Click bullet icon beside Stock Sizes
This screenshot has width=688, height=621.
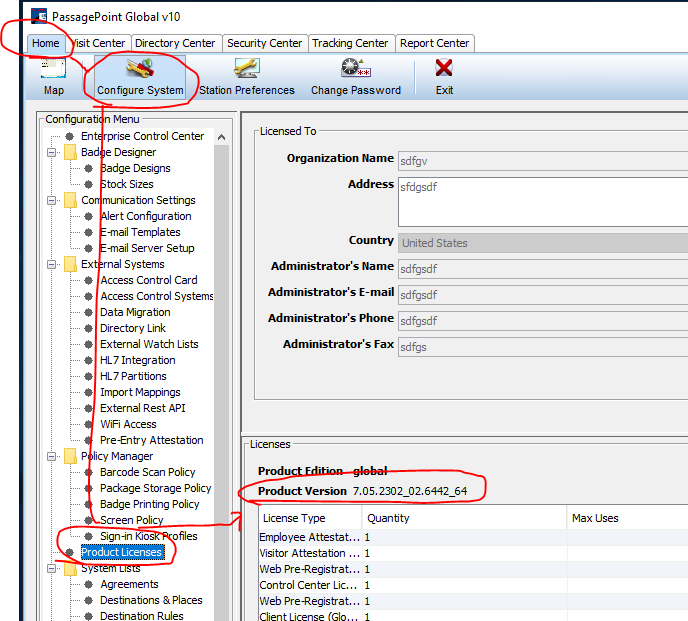tap(89, 184)
